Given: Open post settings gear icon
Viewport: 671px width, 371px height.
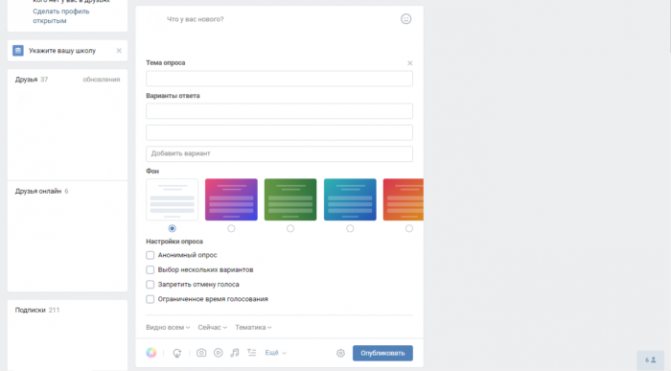Looking at the screenshot, I should click(x=341, y=353).
